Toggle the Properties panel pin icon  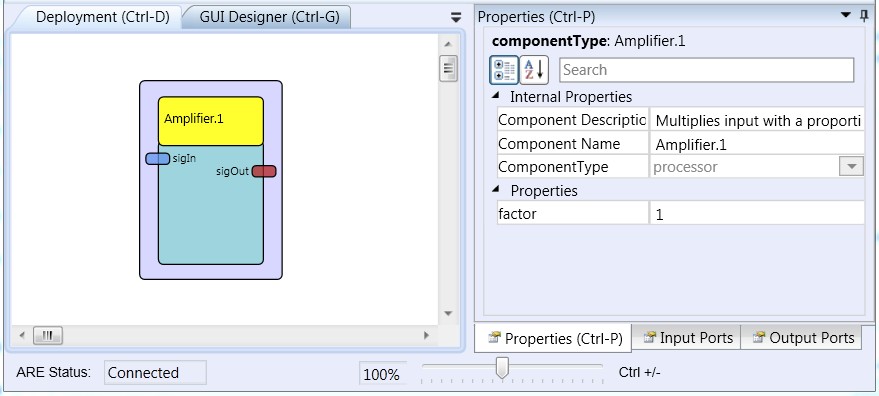[x=864, y=16]
